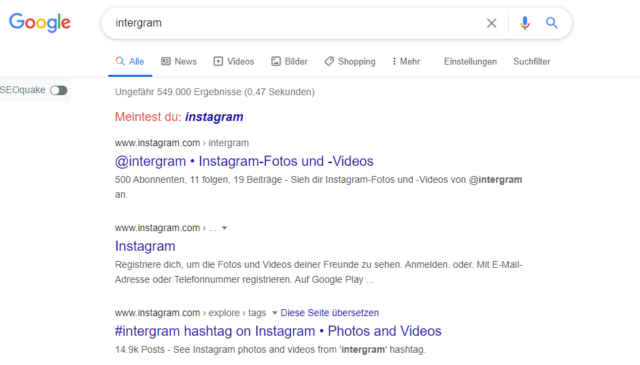This screenshot has height=365, width=640.
Task: Expand the Mehr menu
Action: click(406, 62)
